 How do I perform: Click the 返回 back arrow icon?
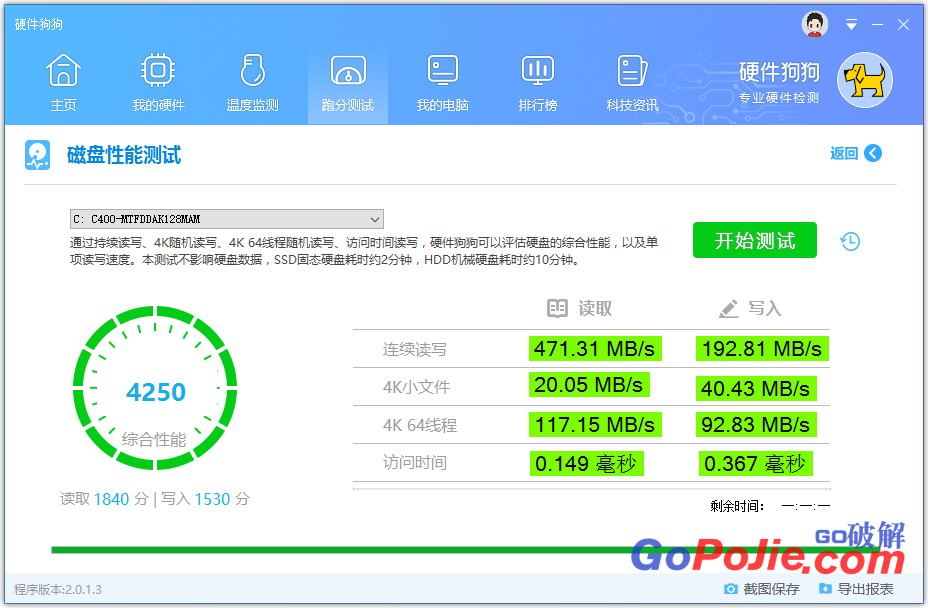point(873,153)
